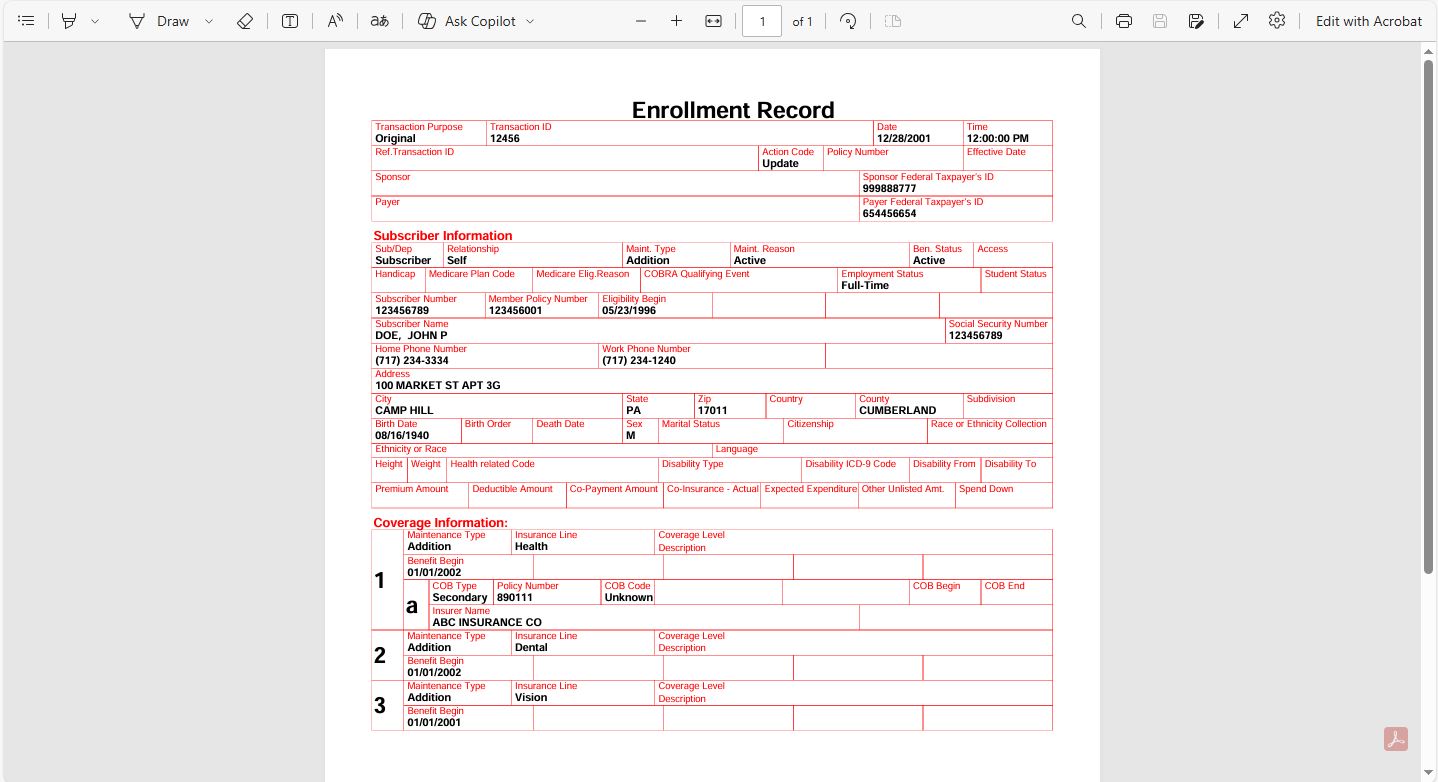Click Subscriber Information heading
The image size is (1438, 782).
pyautogui.click(x=443, y=236)
